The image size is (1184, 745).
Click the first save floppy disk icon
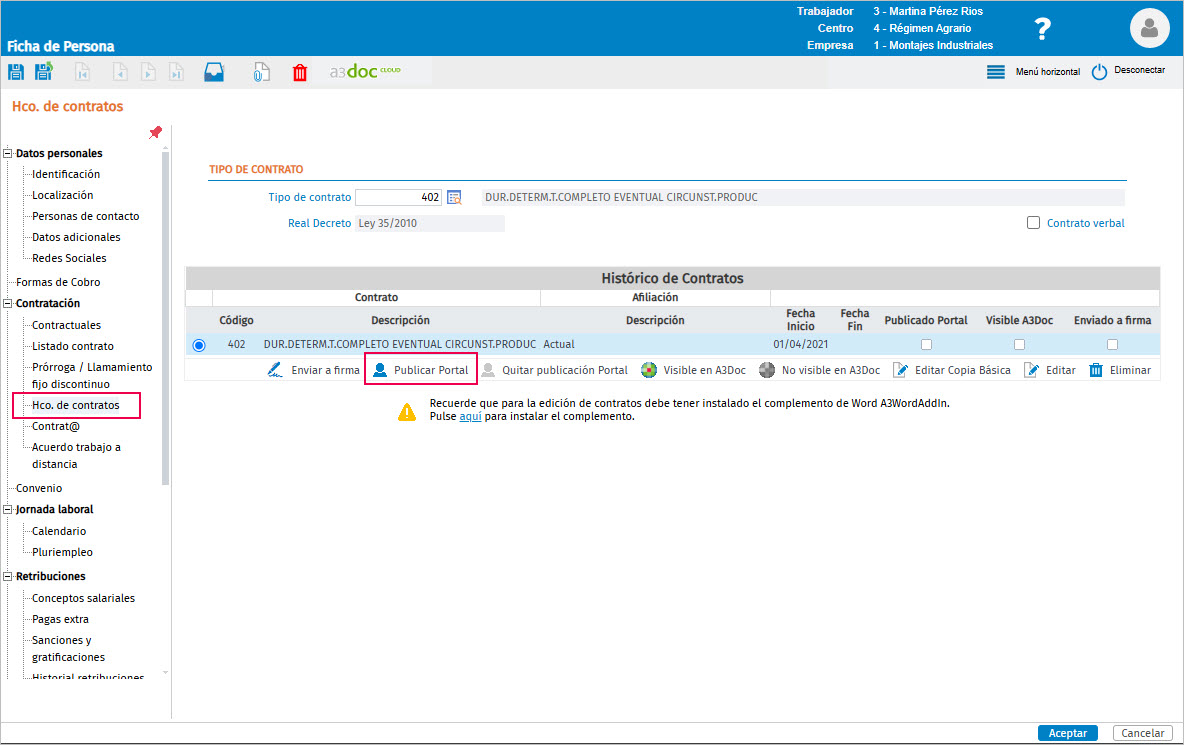pos(16,72)
